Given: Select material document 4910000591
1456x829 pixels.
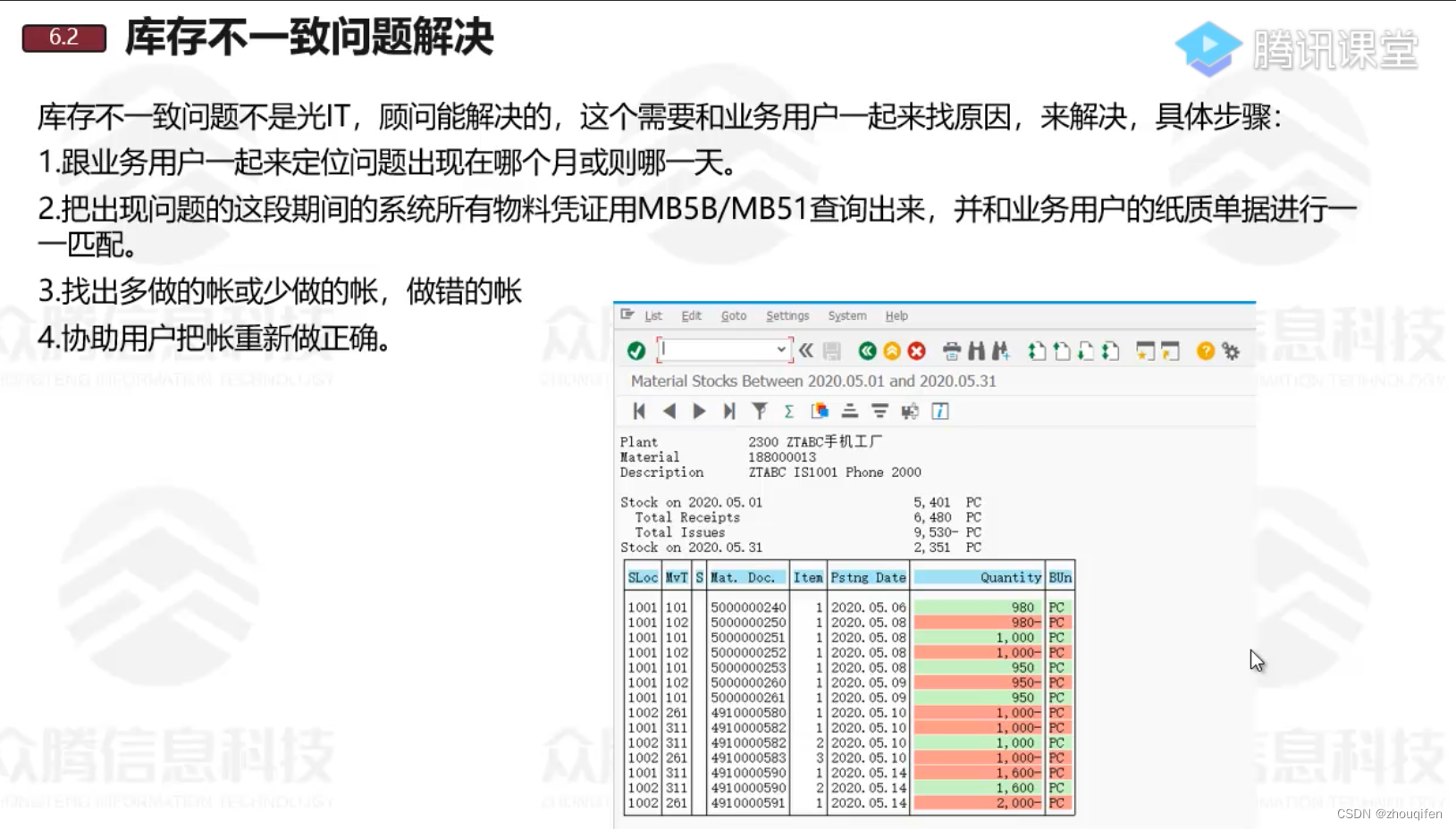Looking at the screenshot, I should click(748, 803).
